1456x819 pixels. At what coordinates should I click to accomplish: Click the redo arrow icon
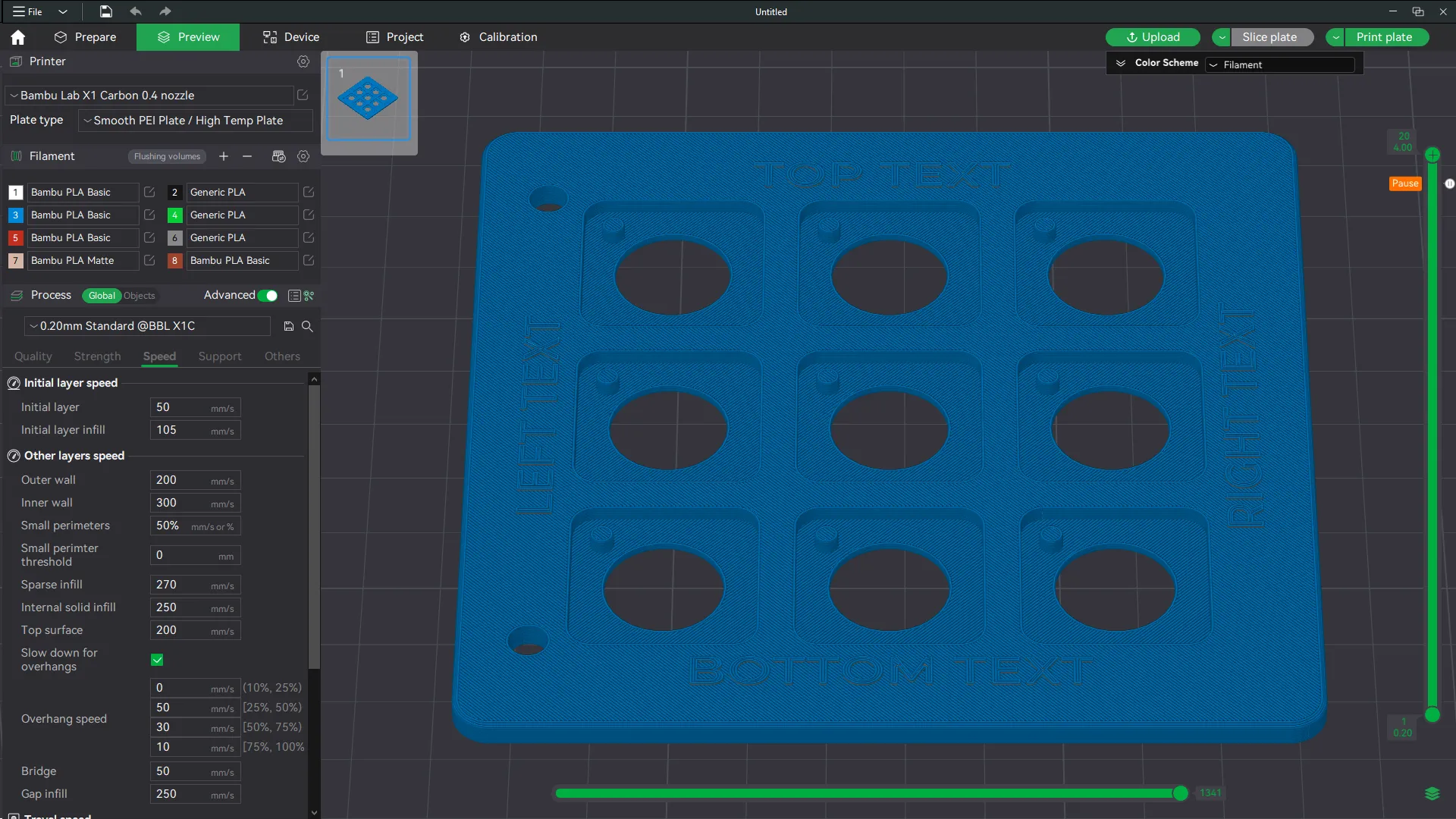[165, 11]
